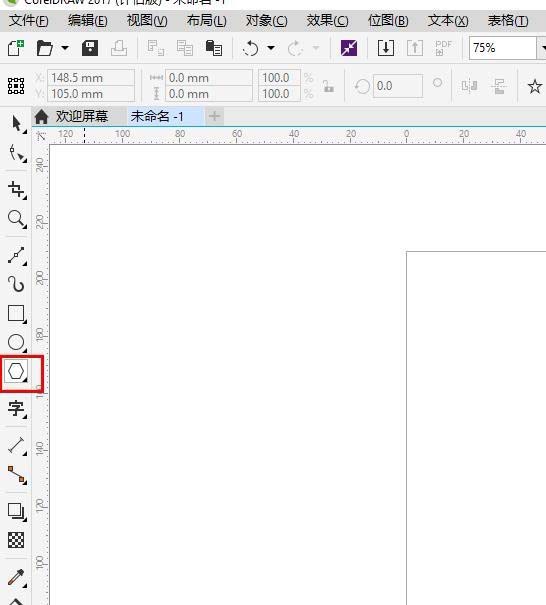Switch to the 未命名 -1 document tab
Image resolution: width=546 pixels, height=605 pixels.
(x=165, y=116)
